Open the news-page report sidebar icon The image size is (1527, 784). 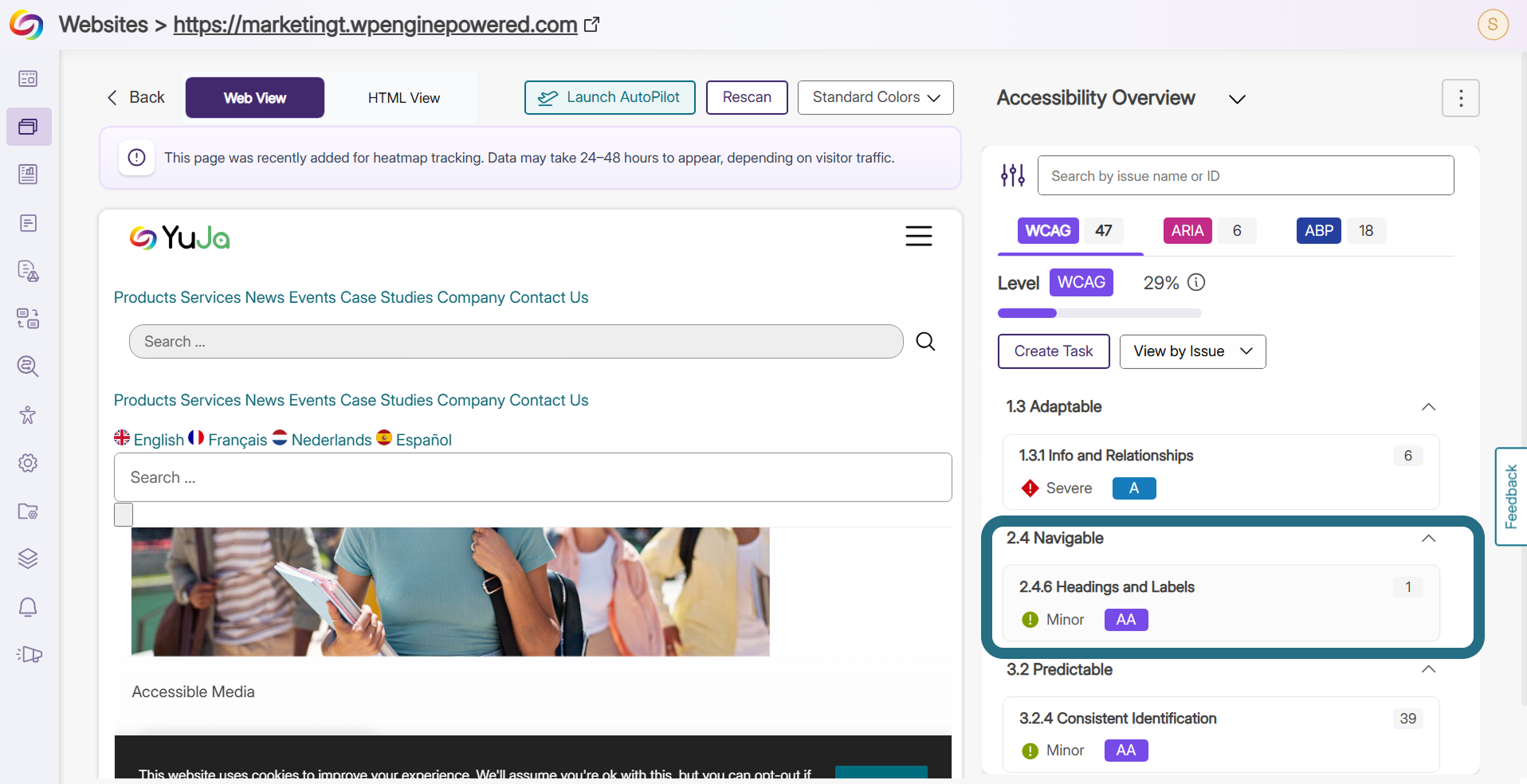tap(28, 174)
